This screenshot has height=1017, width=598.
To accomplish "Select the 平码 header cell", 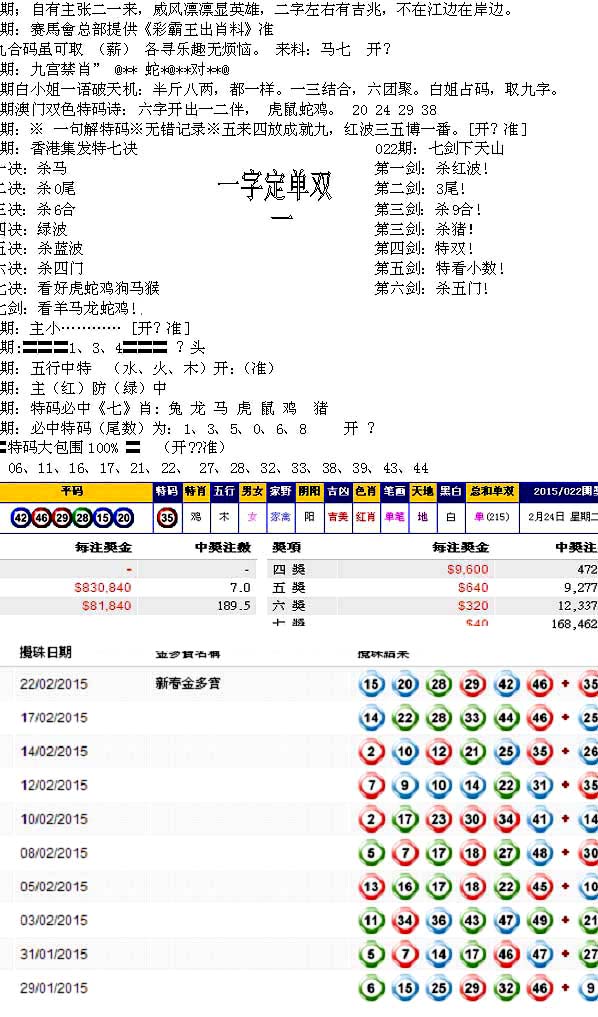I will [71, 492].
